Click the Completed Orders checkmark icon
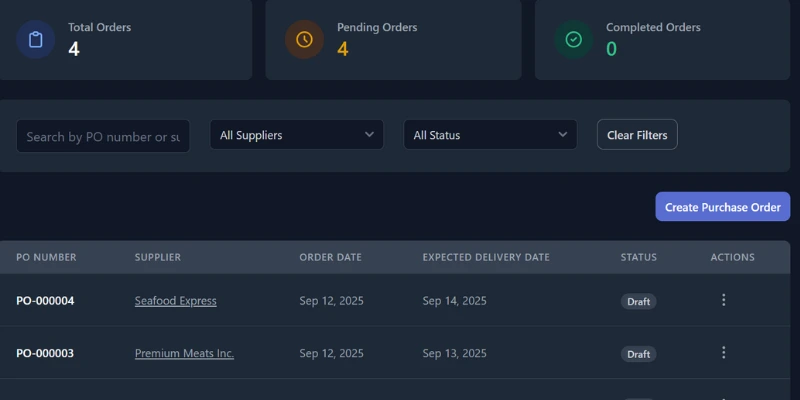Image resolution: width=800 pixels, height=400 pixels. coord(574,40)
